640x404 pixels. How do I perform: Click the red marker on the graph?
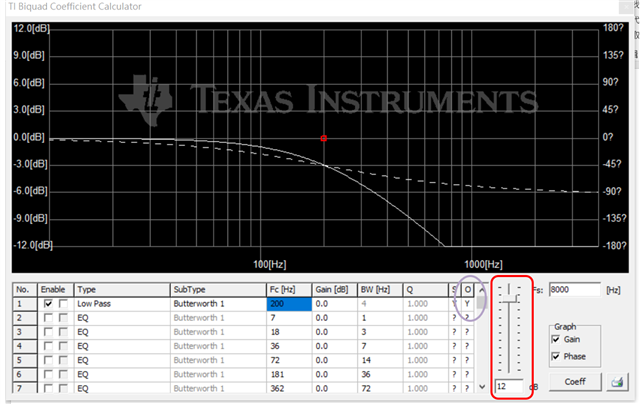click(324, 138)
